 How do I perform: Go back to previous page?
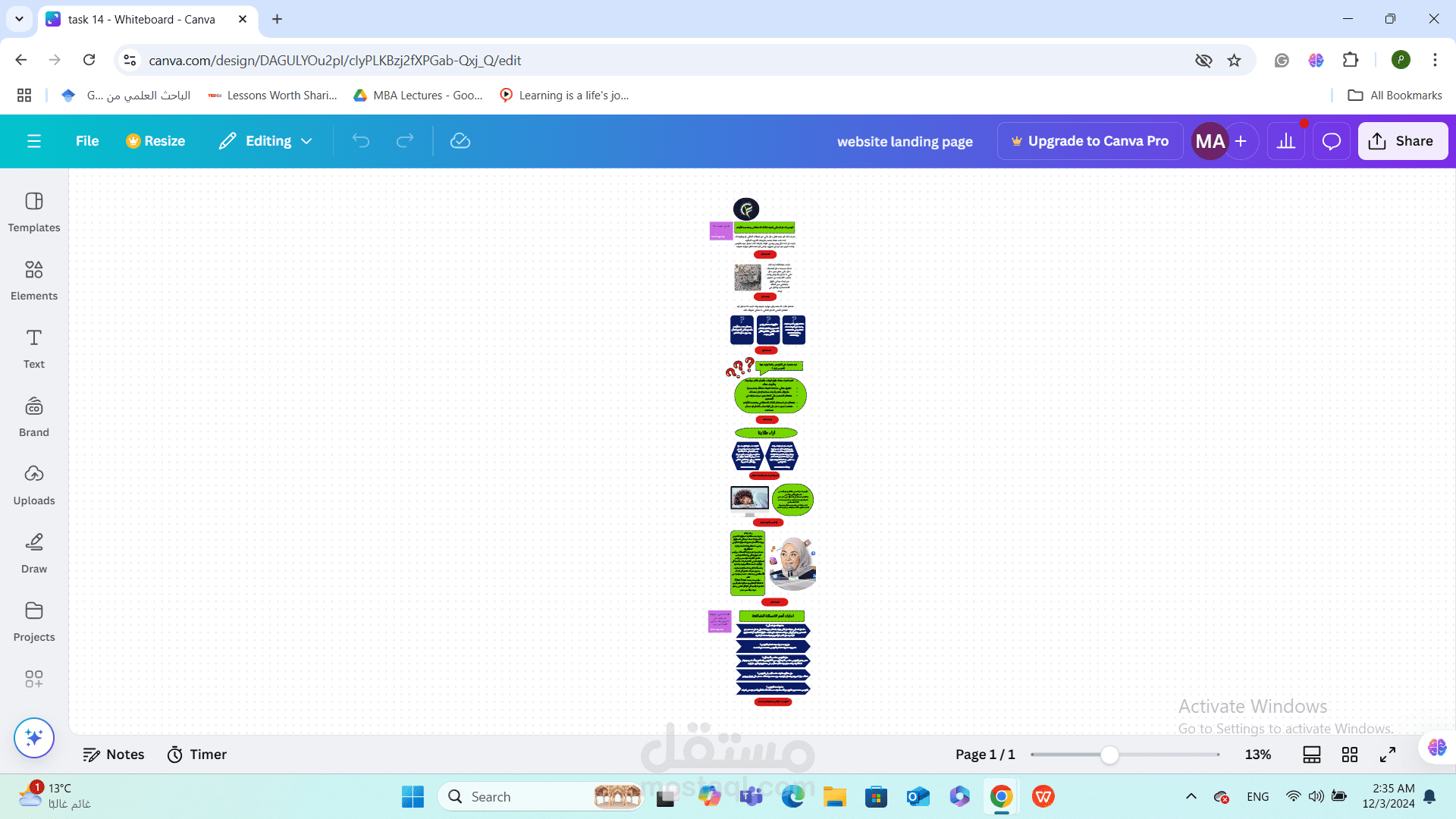21,60
